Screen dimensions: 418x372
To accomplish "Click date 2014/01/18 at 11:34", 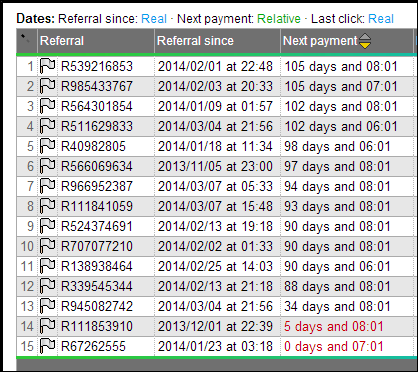I will click(215, 146).
